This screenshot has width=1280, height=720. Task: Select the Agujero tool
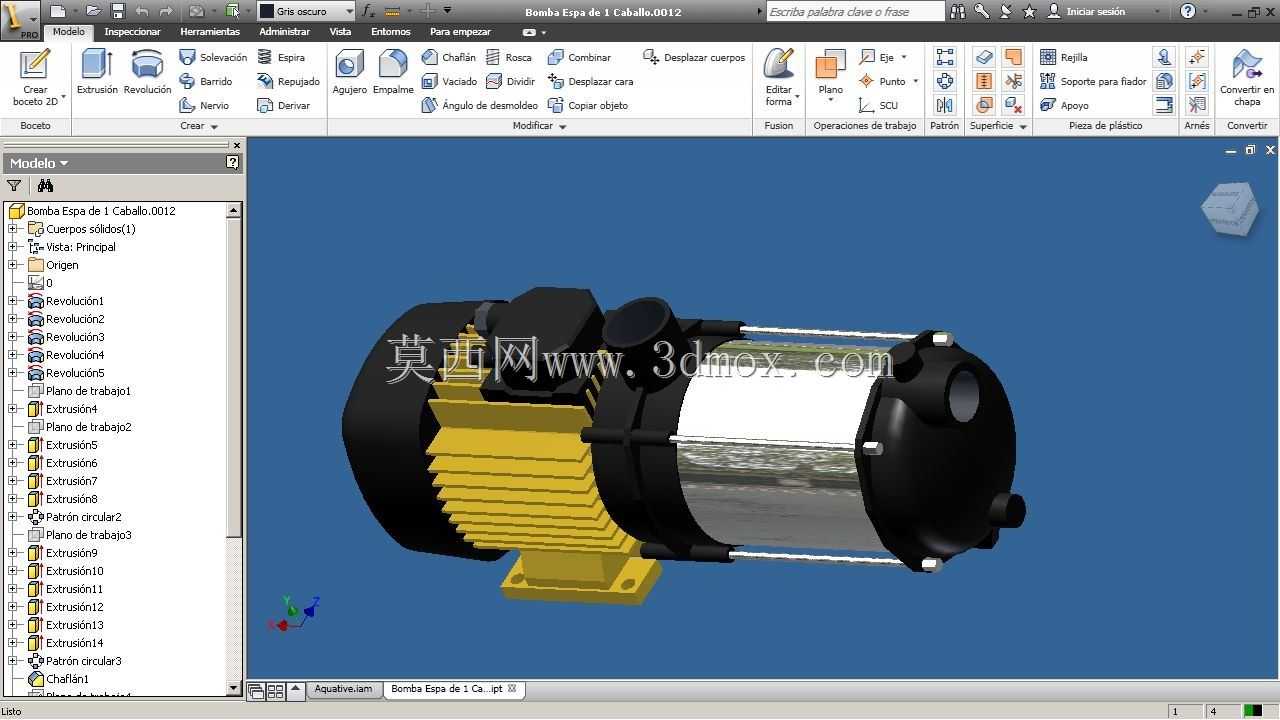[350, 72]
